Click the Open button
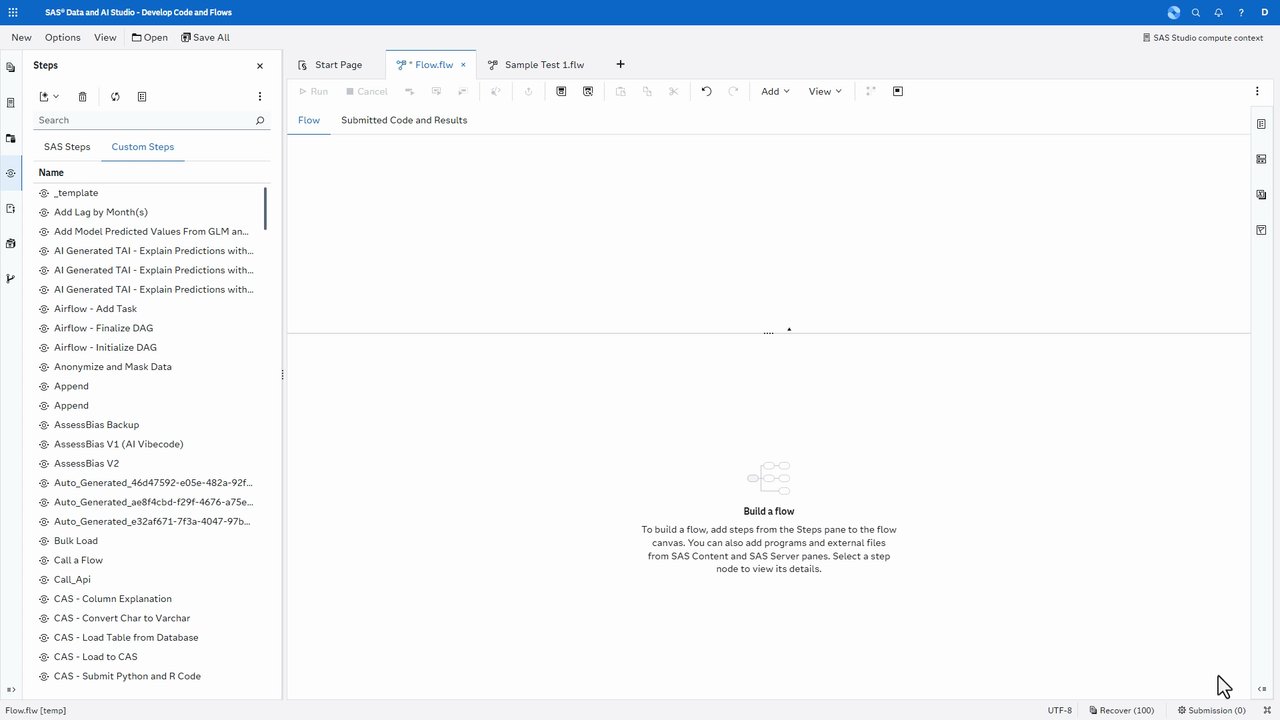 click(150, 38)
